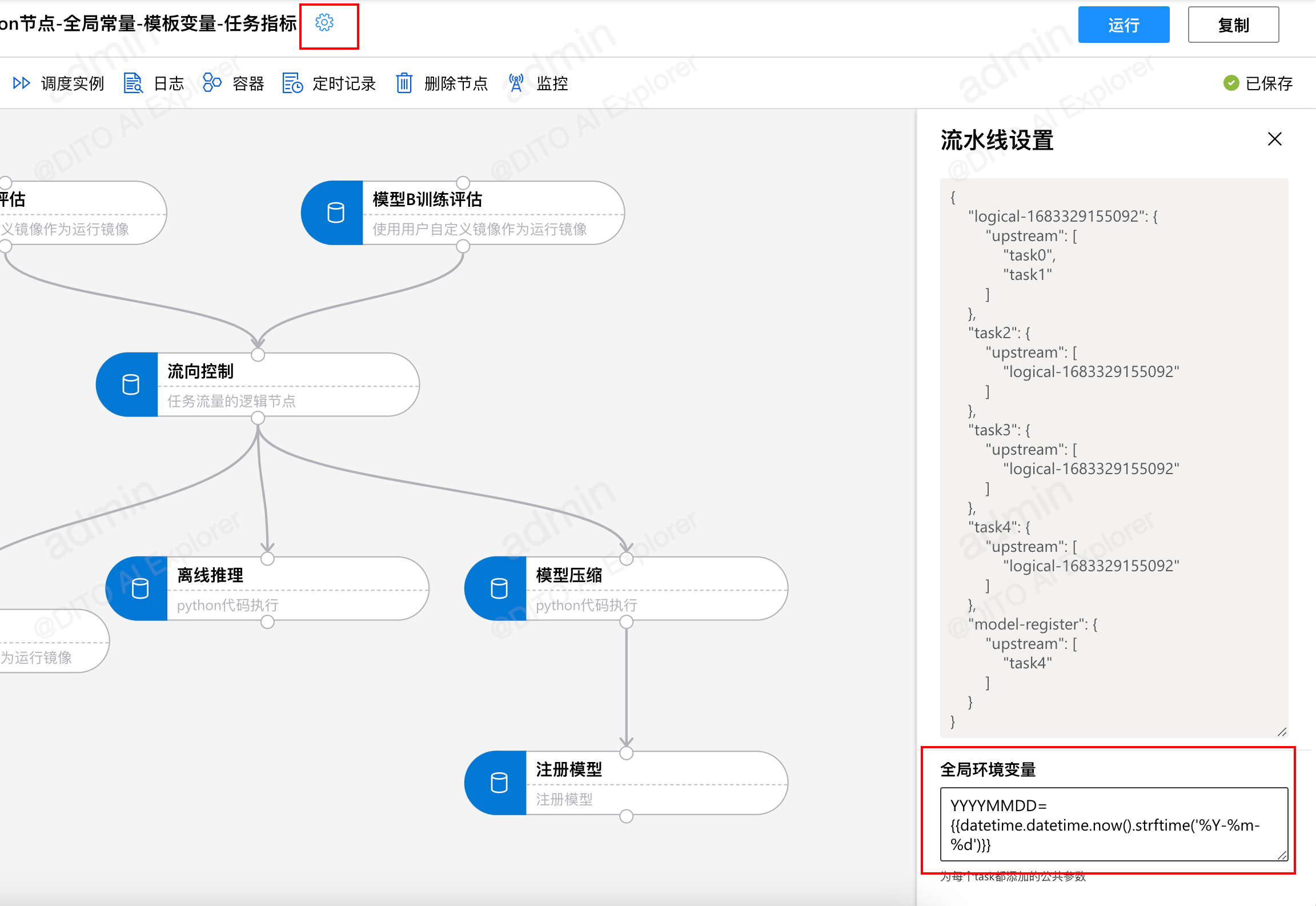Click 流向控制 node's top input port
The width and height of the screenshot is (1316, 906).
point(258,355)
